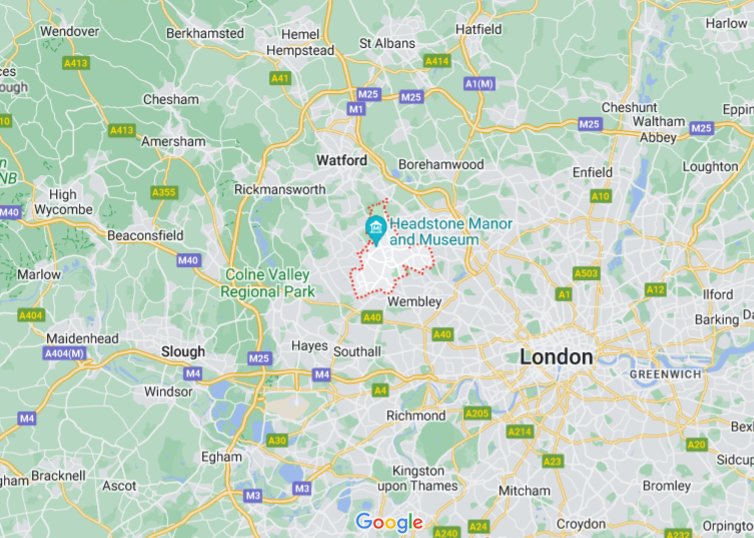The image size is (754, 538).
Task: Click the Headstone Manor museum pin
Action: [x=376, y=230]
